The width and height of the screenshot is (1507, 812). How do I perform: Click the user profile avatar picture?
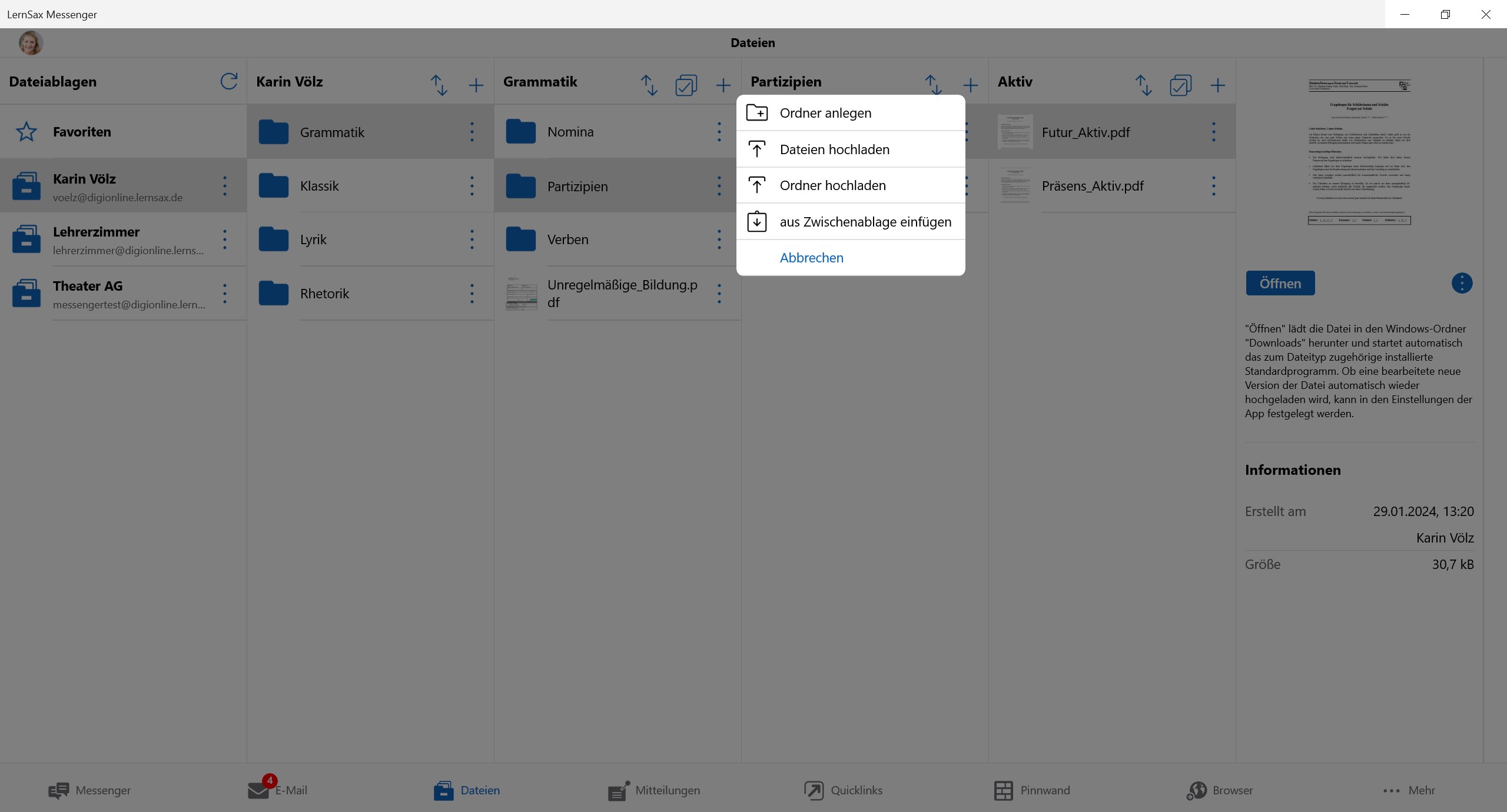31,43
